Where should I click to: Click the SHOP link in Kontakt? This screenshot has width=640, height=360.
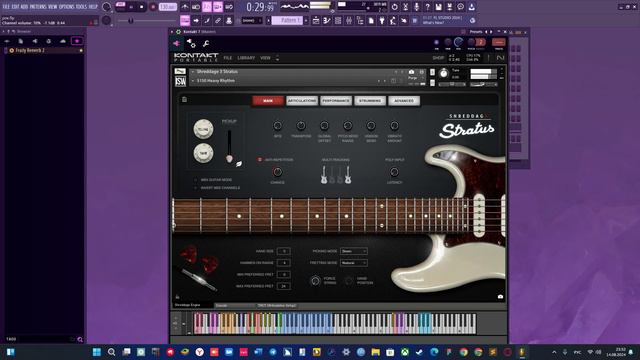[x=438, y=58]
